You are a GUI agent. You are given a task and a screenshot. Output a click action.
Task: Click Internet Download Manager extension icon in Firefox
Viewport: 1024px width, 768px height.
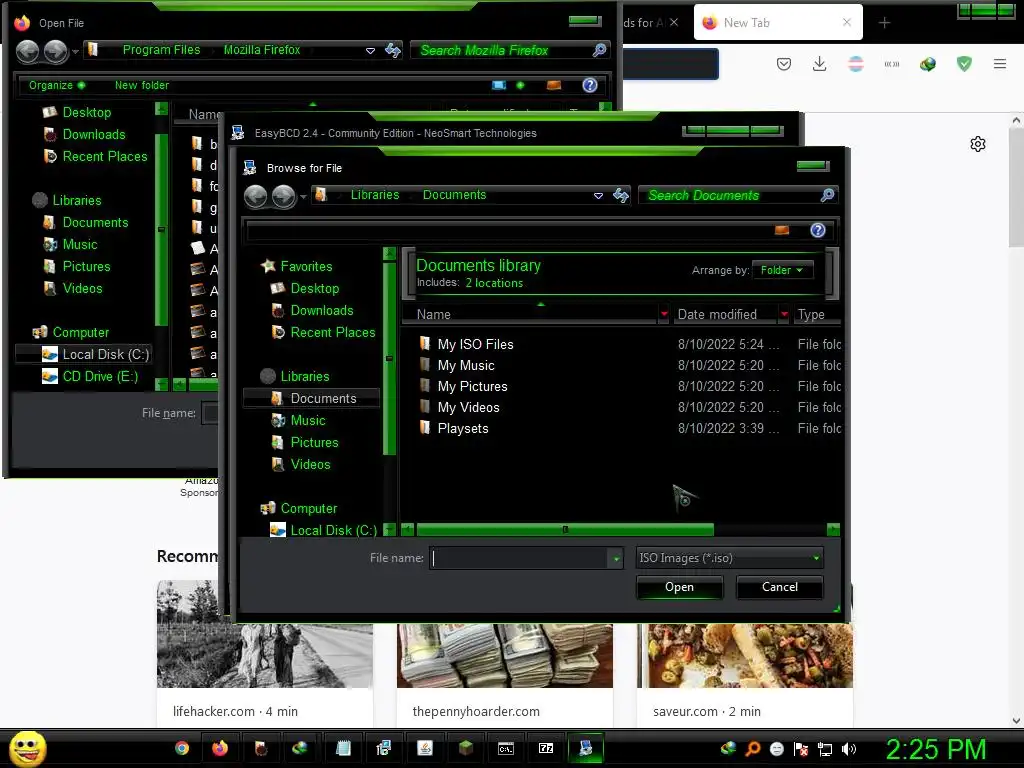[x=927, y=64]
